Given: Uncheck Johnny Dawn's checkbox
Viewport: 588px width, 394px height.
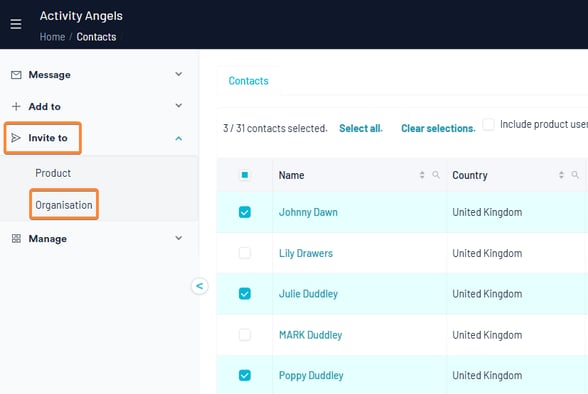Looking at the screenshot, I should [x=244, y=212].
